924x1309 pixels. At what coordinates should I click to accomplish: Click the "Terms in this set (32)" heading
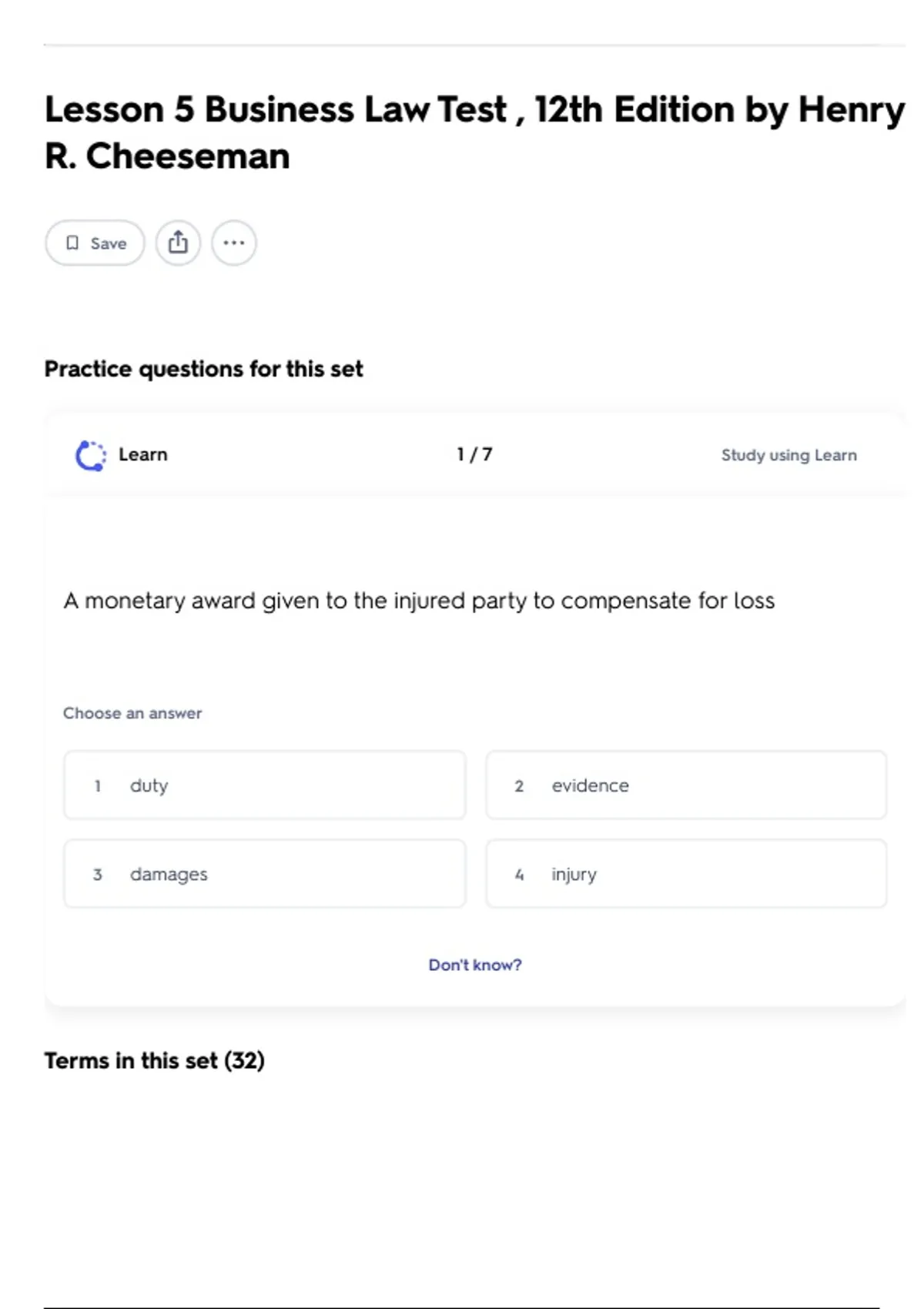[x=155, y=1060]
